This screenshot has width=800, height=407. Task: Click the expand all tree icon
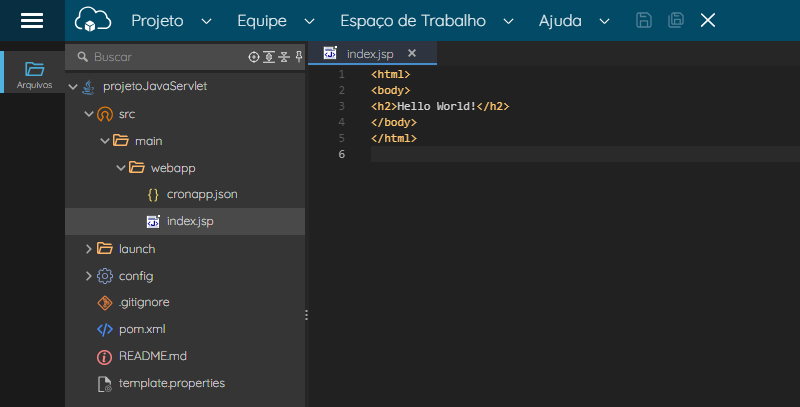click(269, 57)
